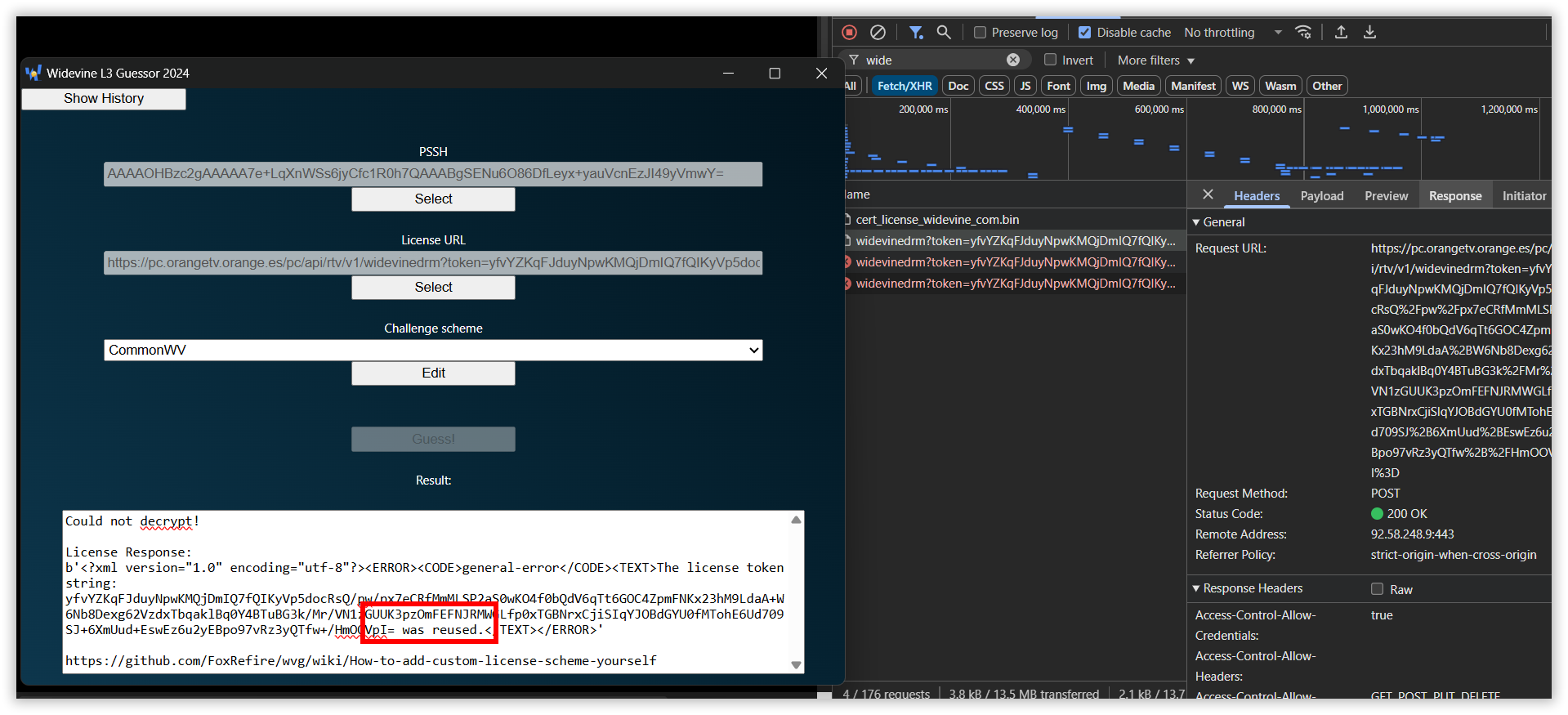
Task: Click the Edit button under Challenge scheme
Action: [x=433, y=373]
